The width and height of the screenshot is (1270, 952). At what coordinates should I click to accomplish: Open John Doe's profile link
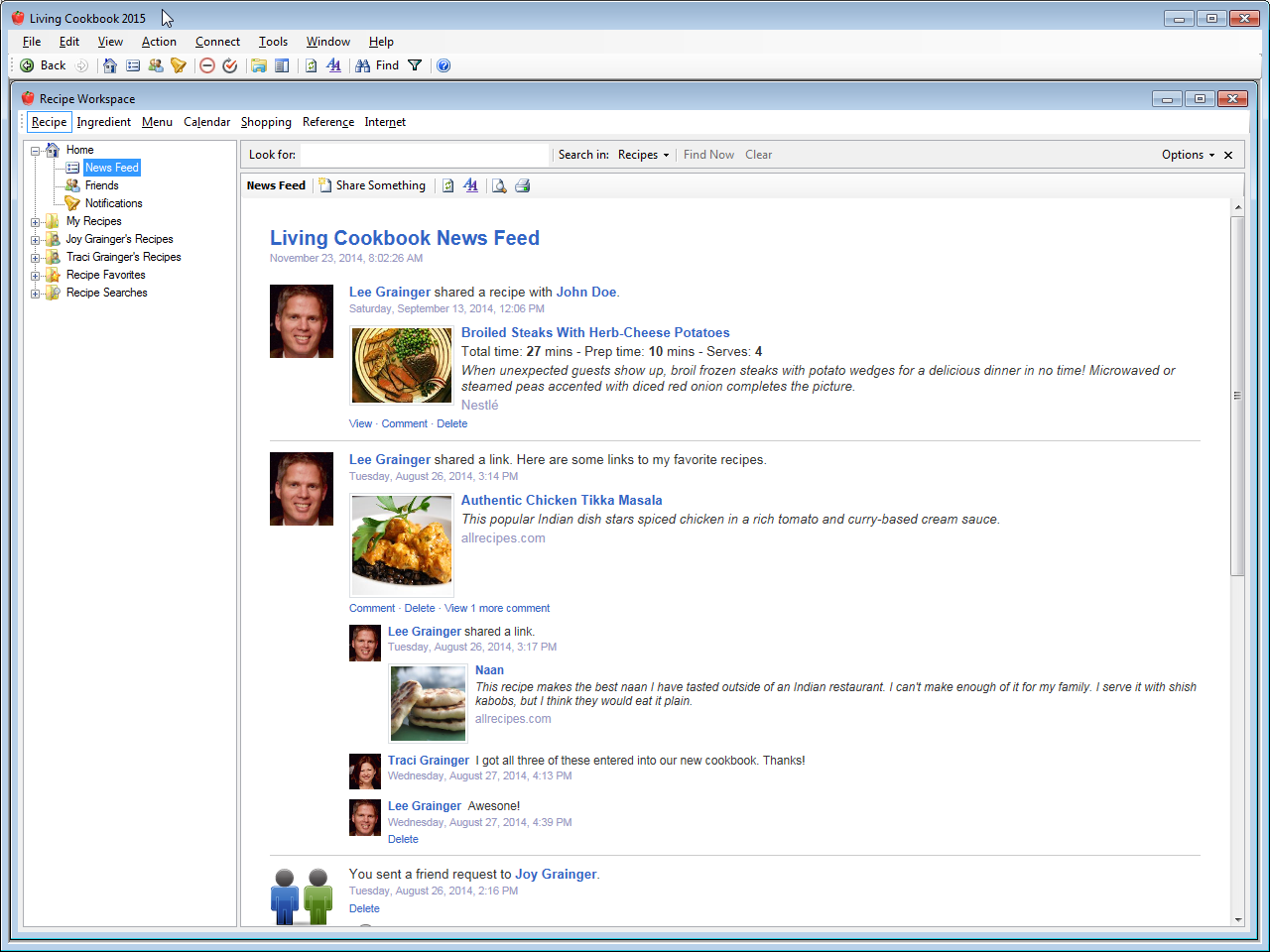586,292
